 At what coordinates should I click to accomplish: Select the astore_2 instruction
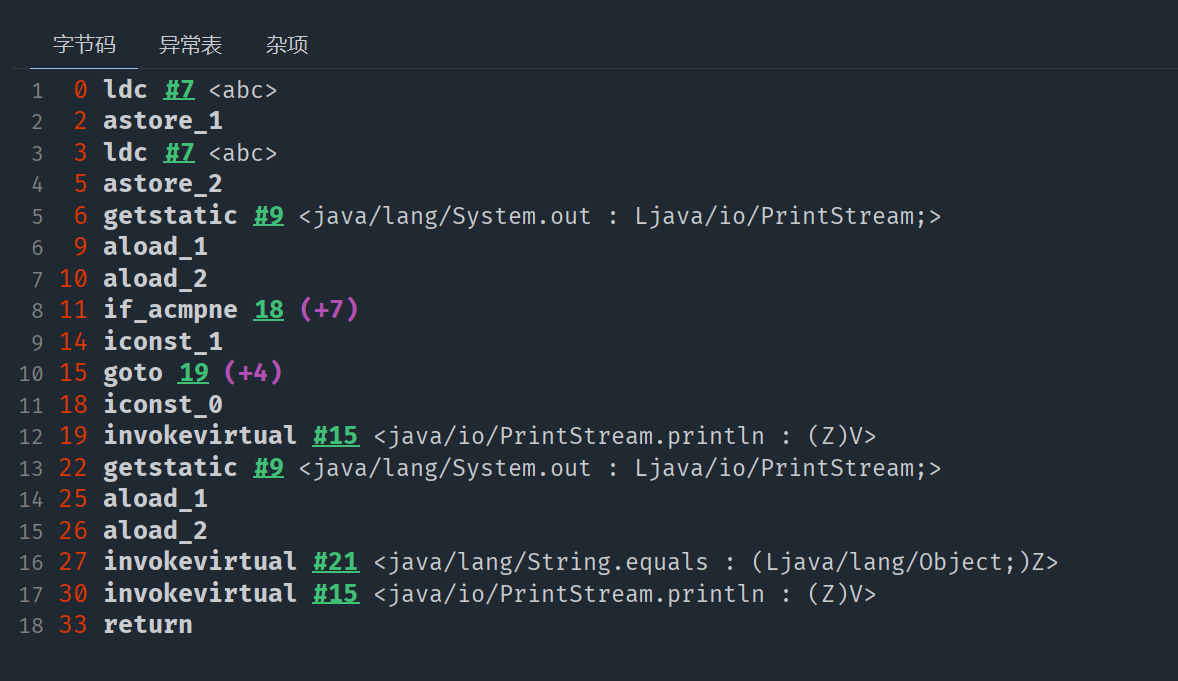point(163,184)
